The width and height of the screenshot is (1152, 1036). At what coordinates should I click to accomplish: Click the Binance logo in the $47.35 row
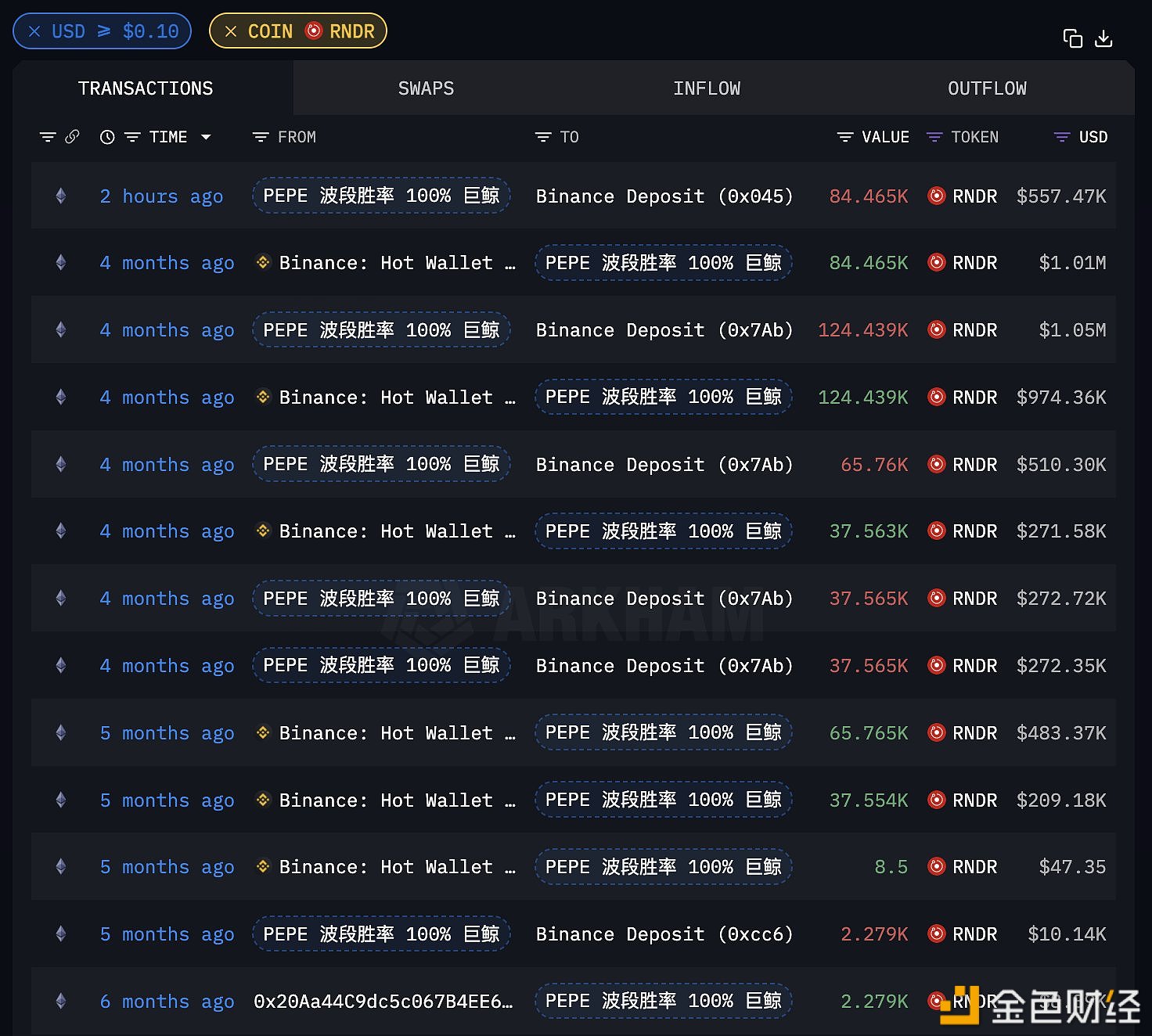(x=264, y=866)
